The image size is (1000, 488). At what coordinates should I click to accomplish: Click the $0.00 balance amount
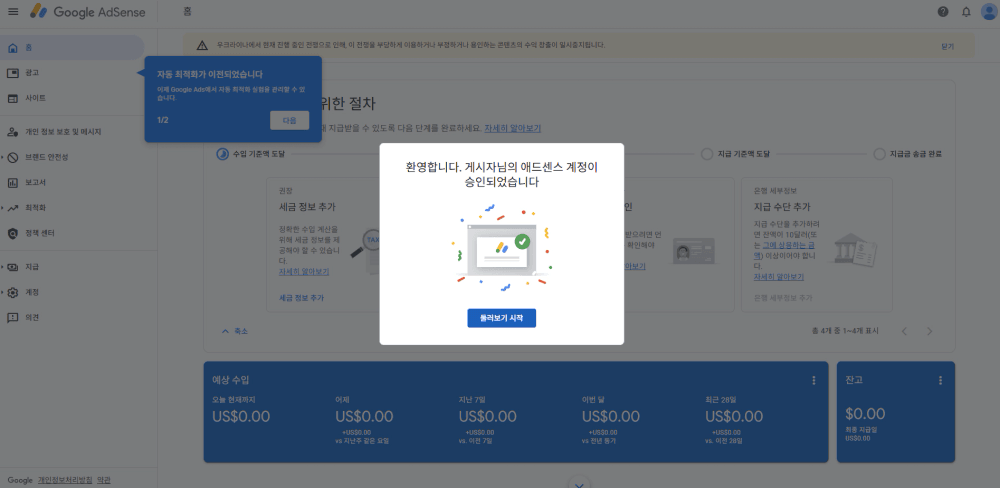point(865,413)
